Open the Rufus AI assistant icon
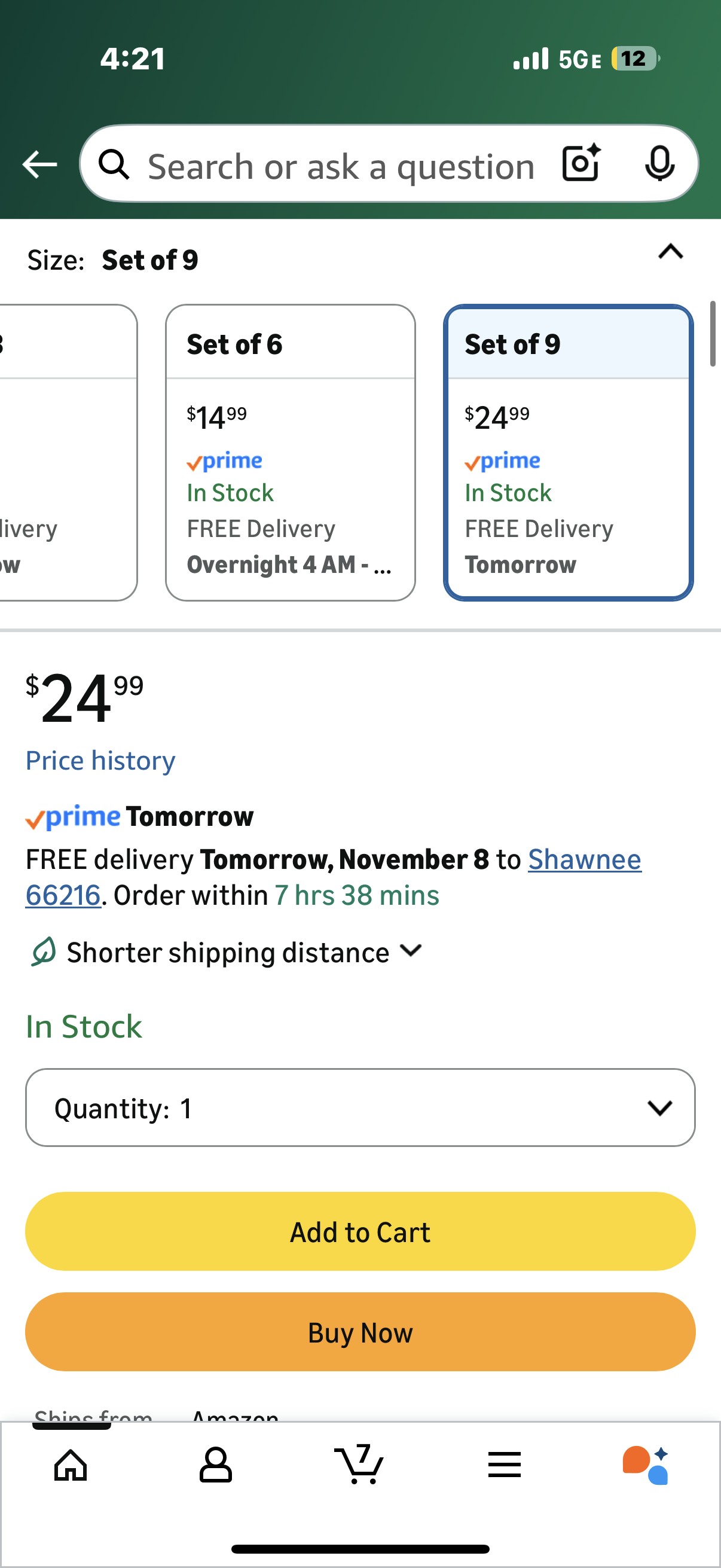The image size is (721, 1568). point(646,1465)
